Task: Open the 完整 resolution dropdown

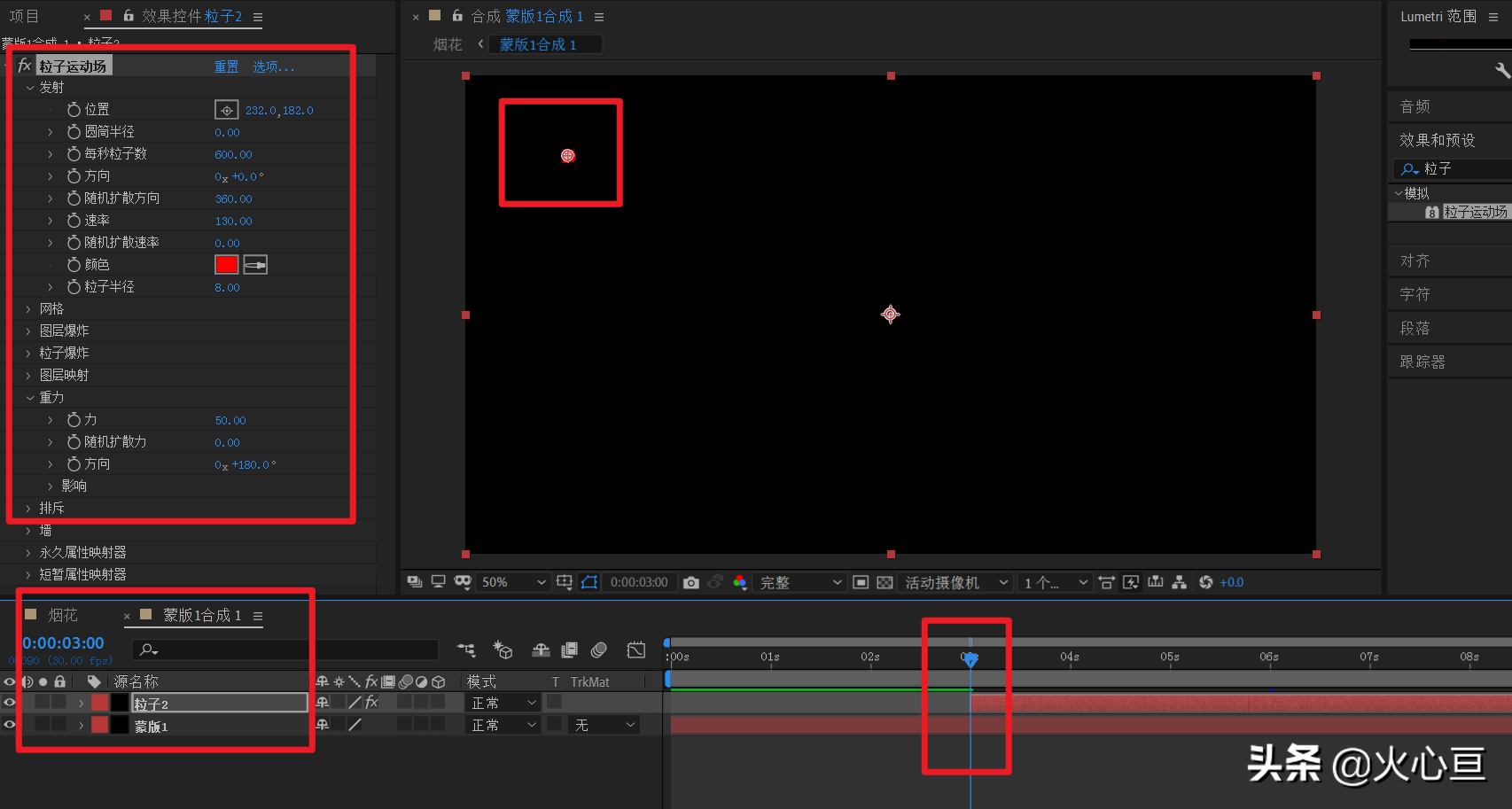Action: (x=799, y=582)
